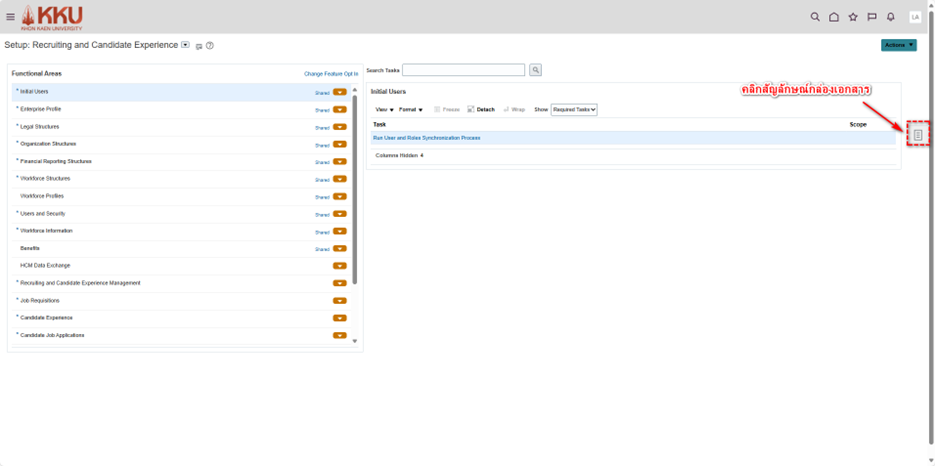Screen dimensions: 935x466
Task: Open the Format menu in tasks table
Action: pos(410,110)
